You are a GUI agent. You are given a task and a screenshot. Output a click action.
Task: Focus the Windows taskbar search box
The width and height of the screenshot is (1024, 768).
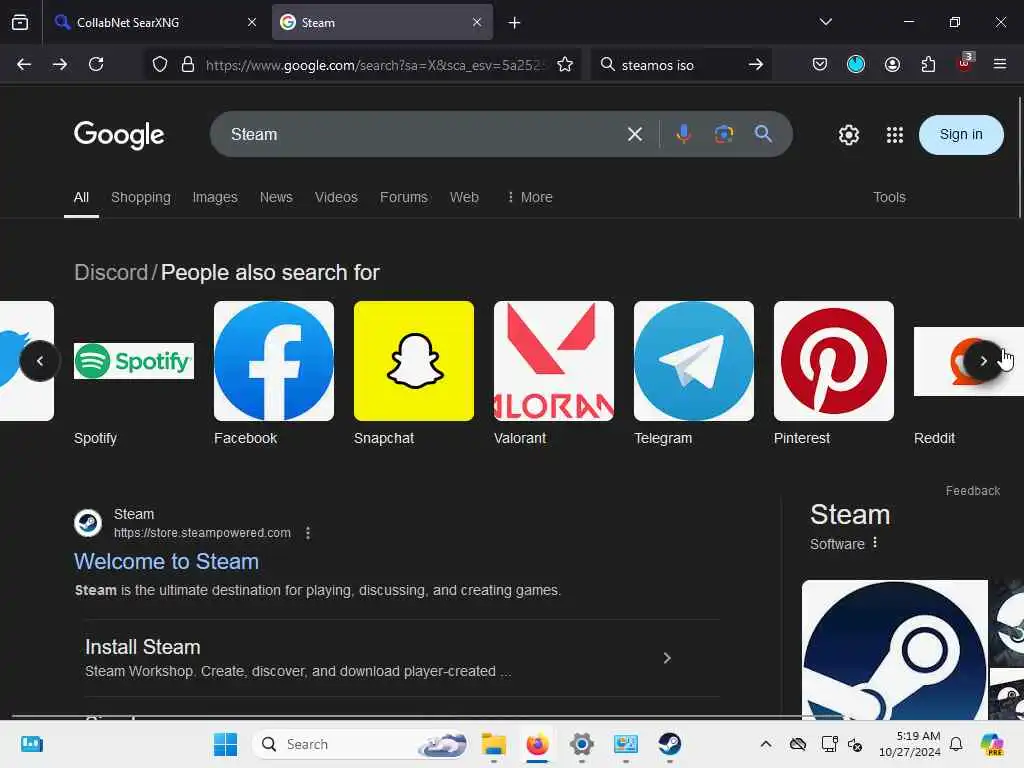click(x=360, y=744)
